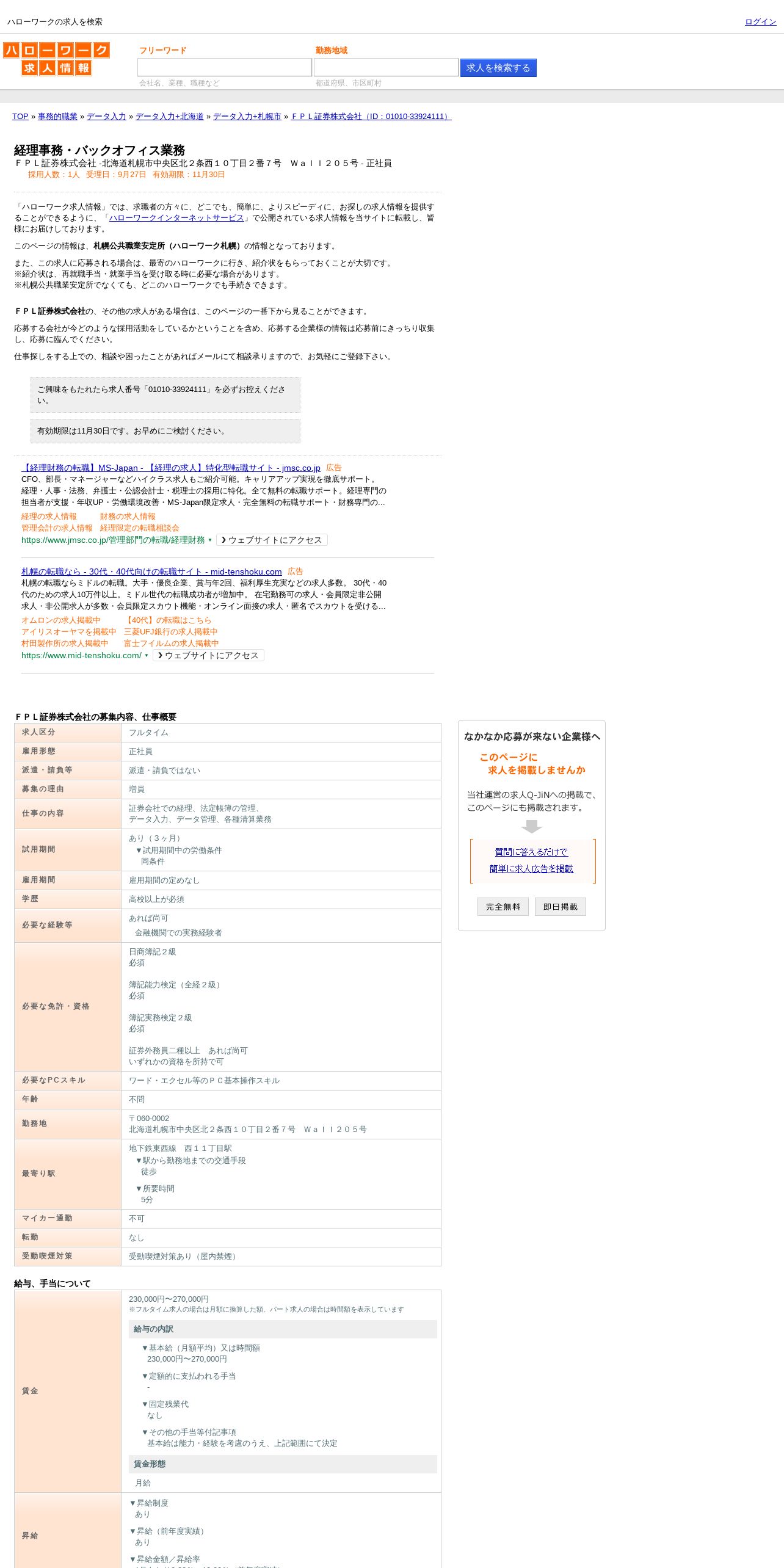This screenshot has height=1568, width=784.
Task: Open the データ入力 breadcrumb link
Action: pos(106,117)
